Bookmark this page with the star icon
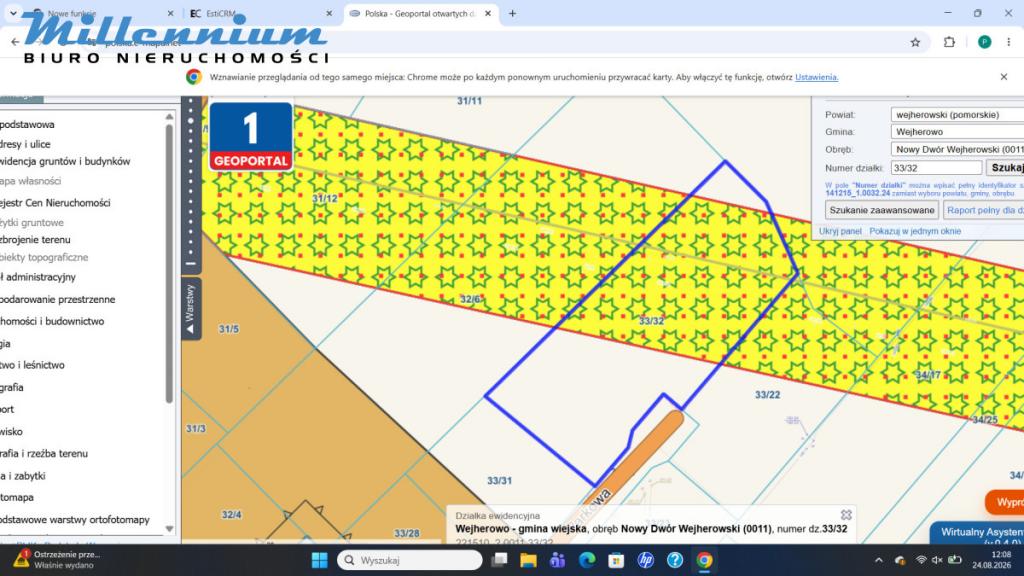 tap(915, 42)
